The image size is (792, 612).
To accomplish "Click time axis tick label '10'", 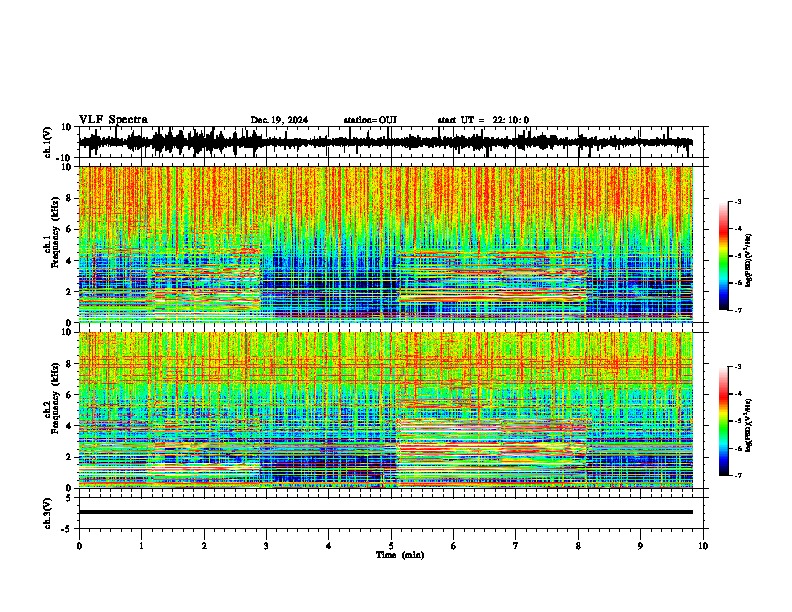I will (x=703, y=546).
